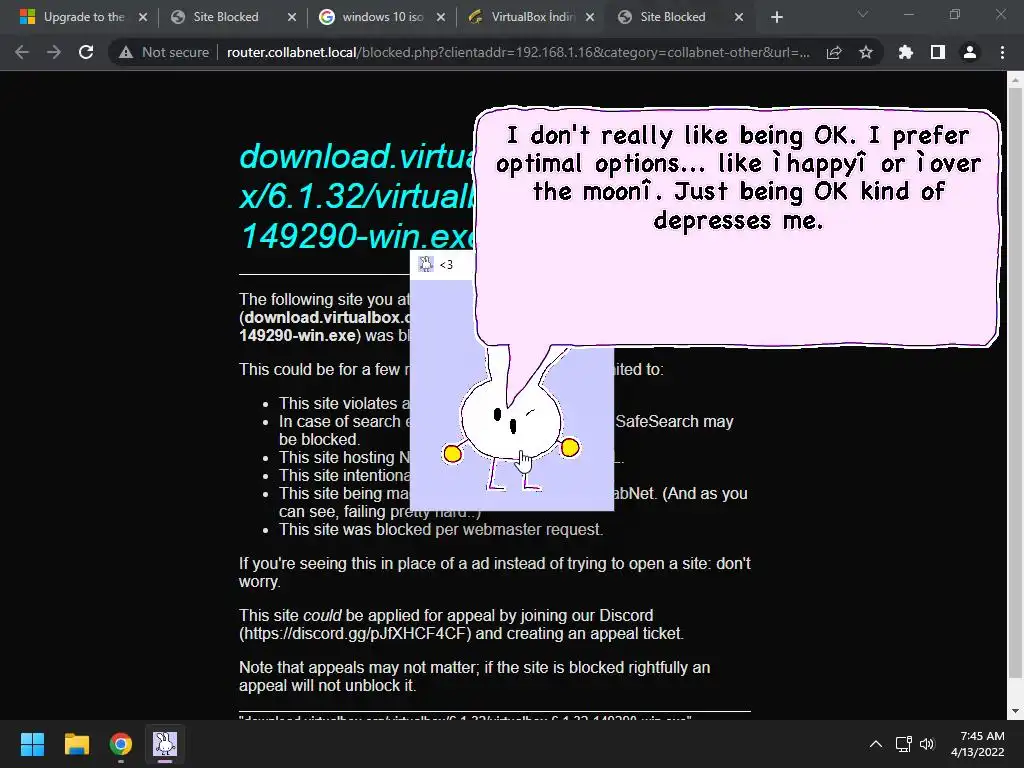Image resolution: width=1024 pixels, height=768 pixels.
Task: Click 'Note that appeals may not matter' text
Action: 474,677
